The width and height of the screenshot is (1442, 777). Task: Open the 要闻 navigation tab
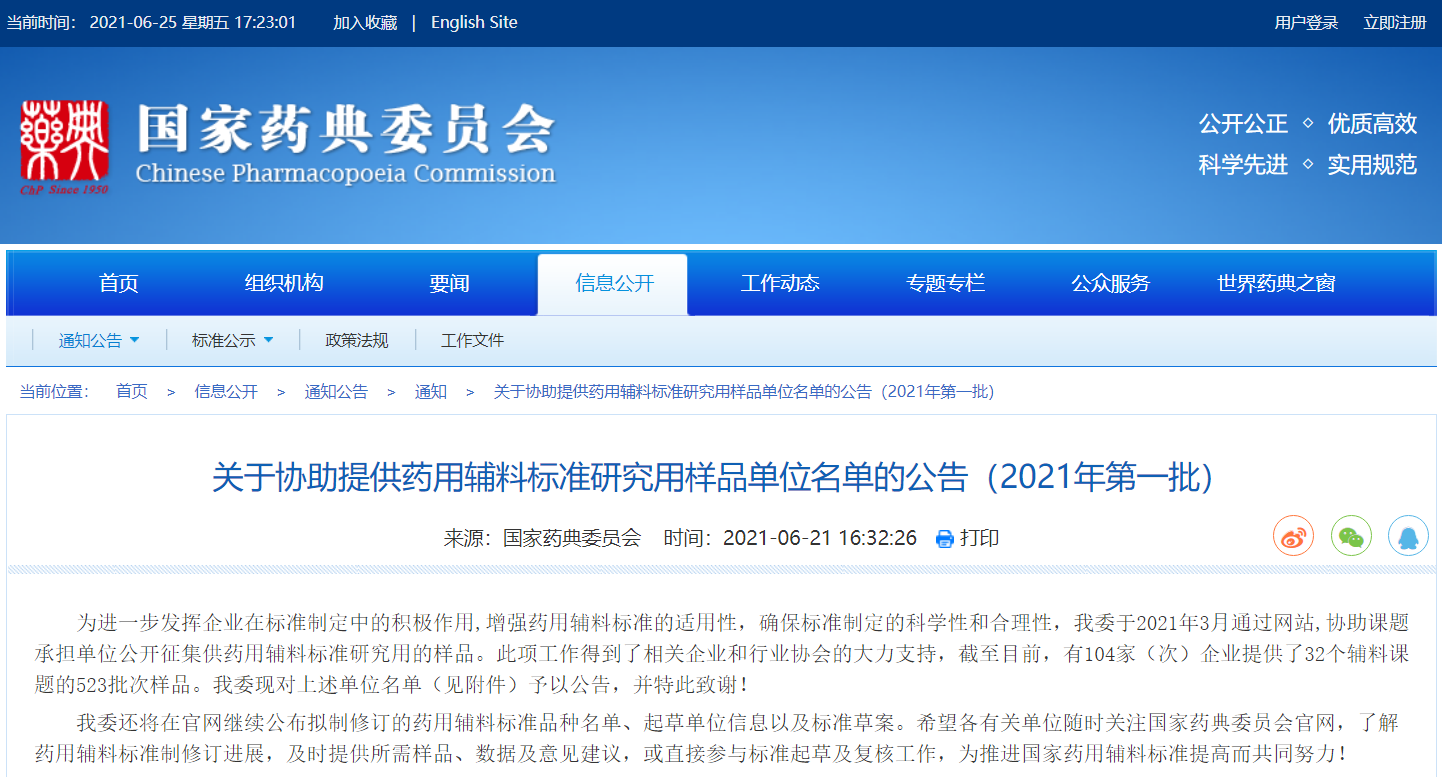tap(449, 284)
